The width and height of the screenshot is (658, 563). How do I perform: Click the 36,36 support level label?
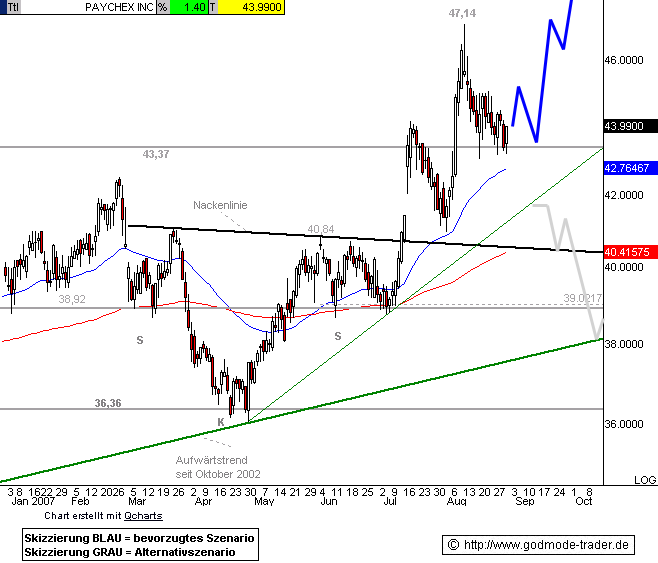point(108,403)
